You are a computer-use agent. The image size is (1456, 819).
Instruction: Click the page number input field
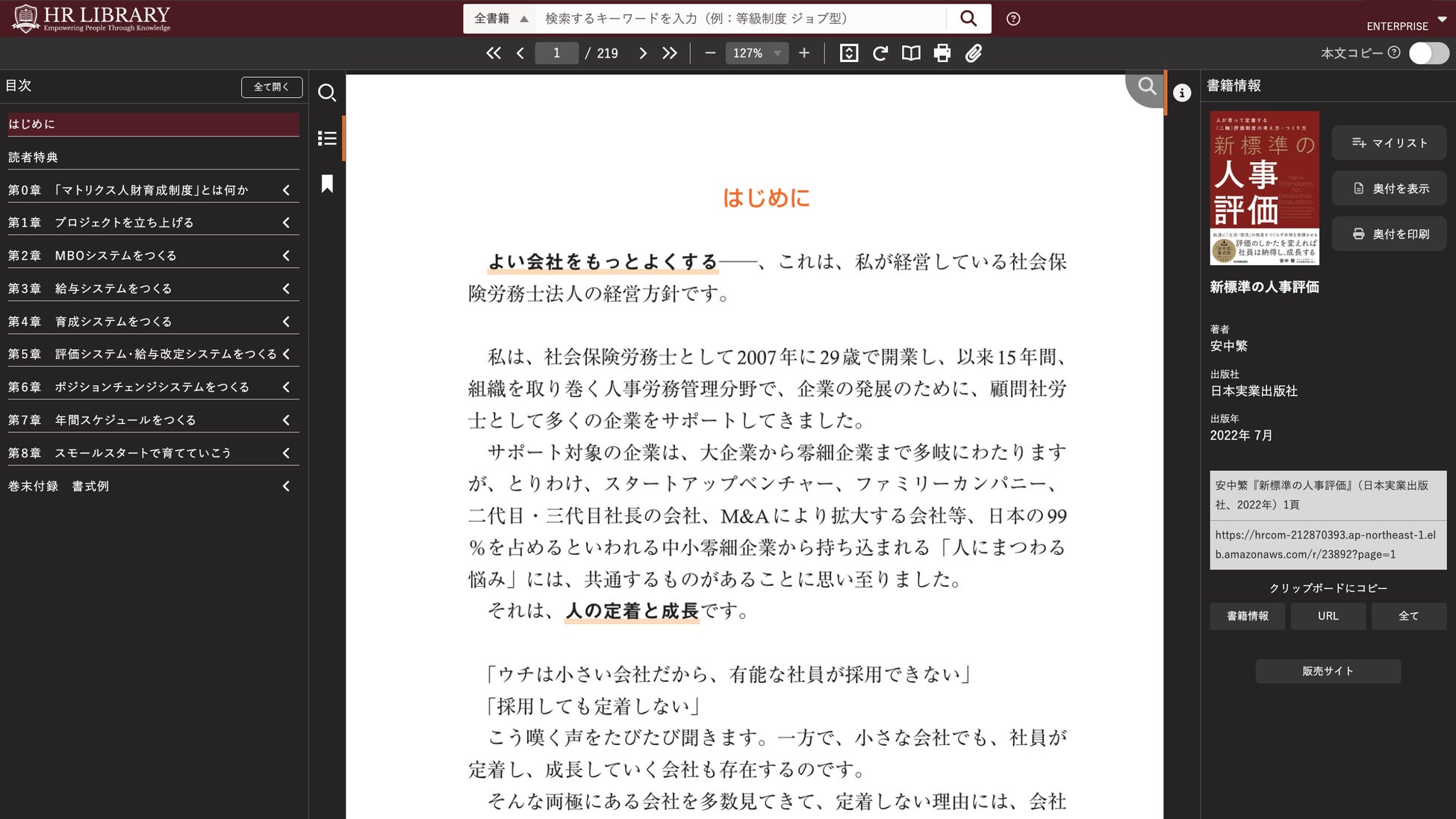coord(556,53)
